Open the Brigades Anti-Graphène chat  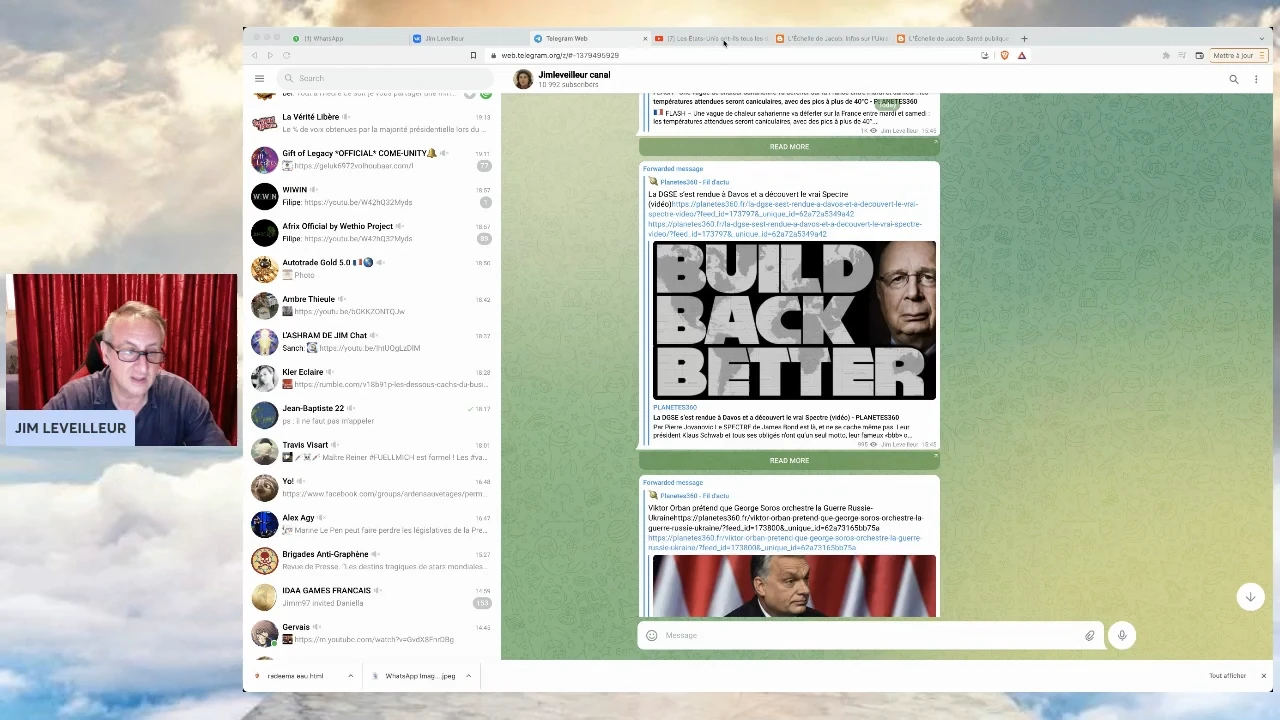372,560
